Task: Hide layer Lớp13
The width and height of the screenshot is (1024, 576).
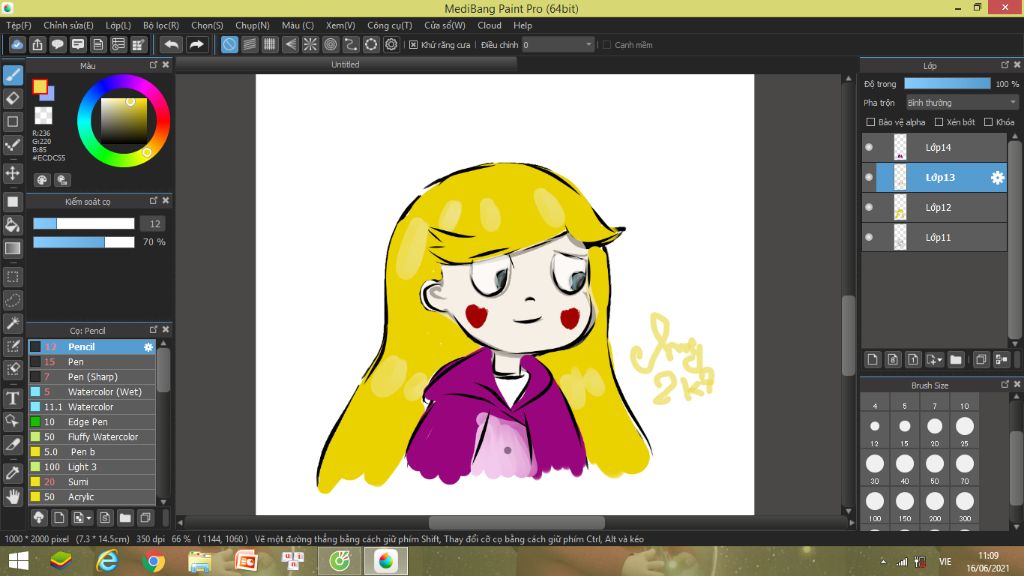Action: coord(869,178)
